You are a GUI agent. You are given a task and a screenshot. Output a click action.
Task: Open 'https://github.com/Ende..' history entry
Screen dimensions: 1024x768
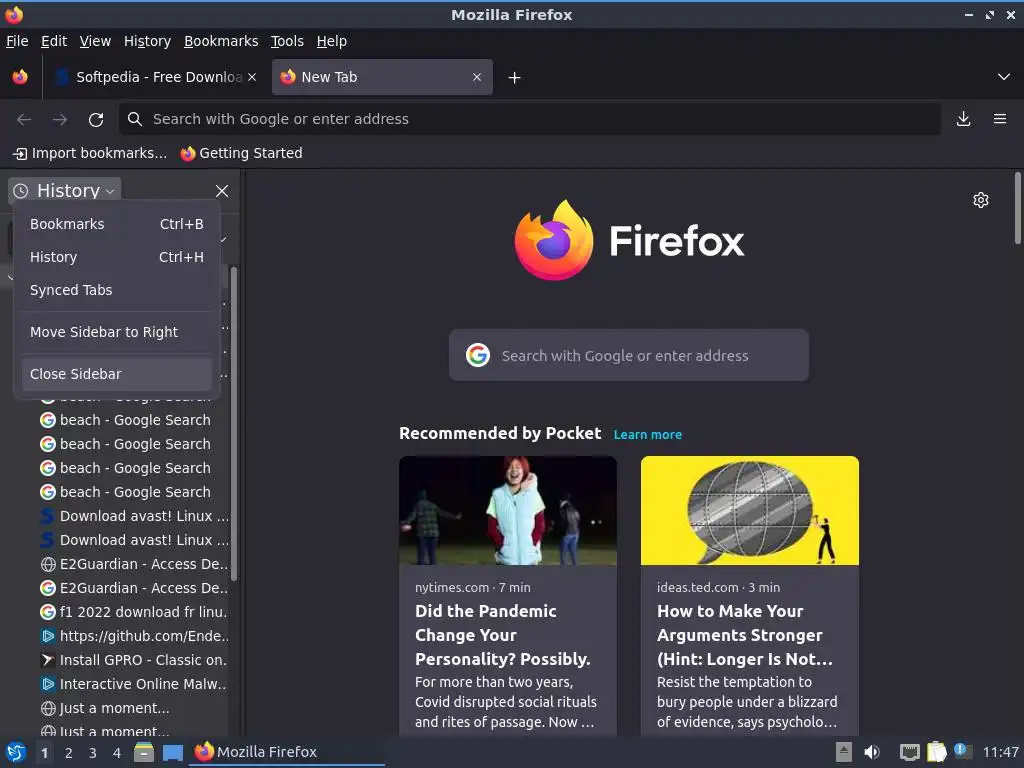[134, 636]
